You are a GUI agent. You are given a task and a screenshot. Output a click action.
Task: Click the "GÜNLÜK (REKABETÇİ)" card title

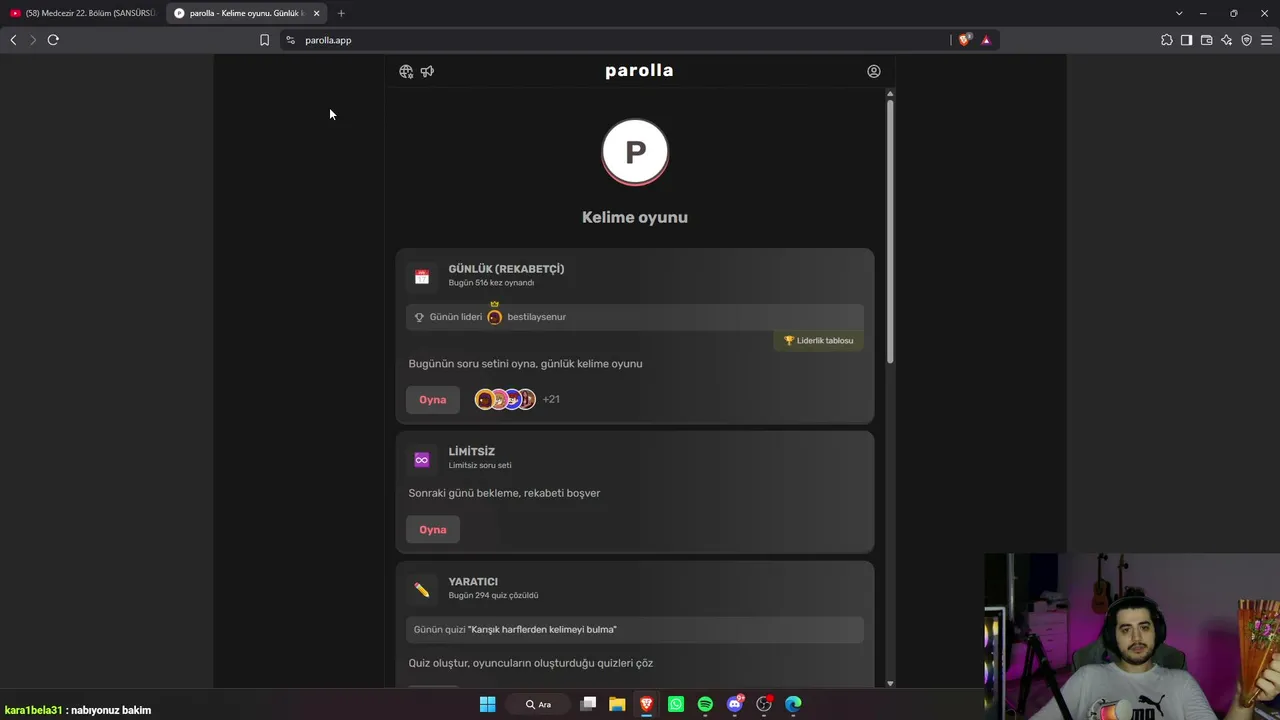506,269
